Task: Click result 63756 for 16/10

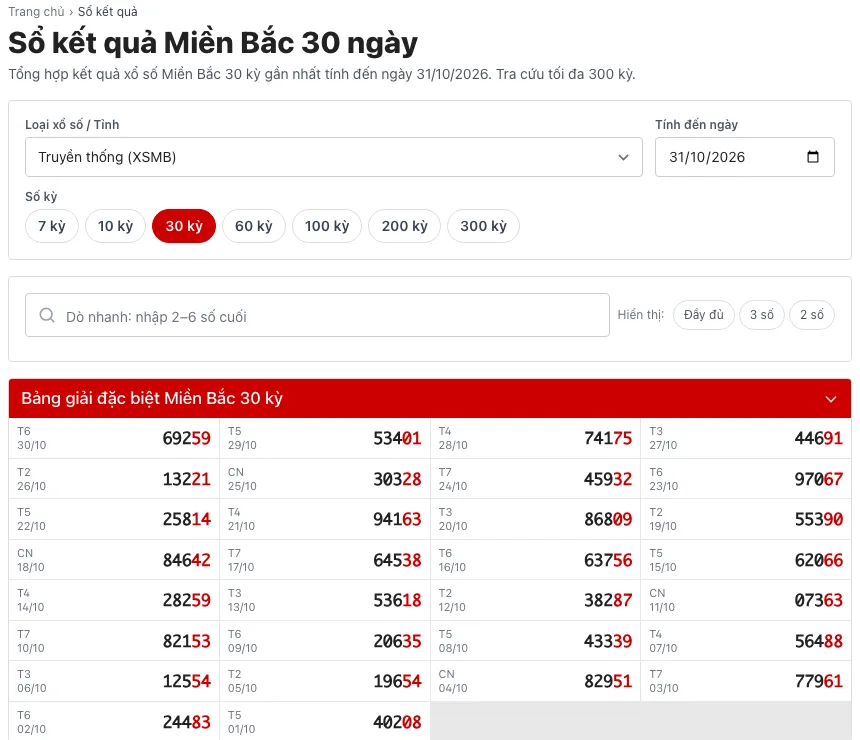Action: tap(608, 560)
